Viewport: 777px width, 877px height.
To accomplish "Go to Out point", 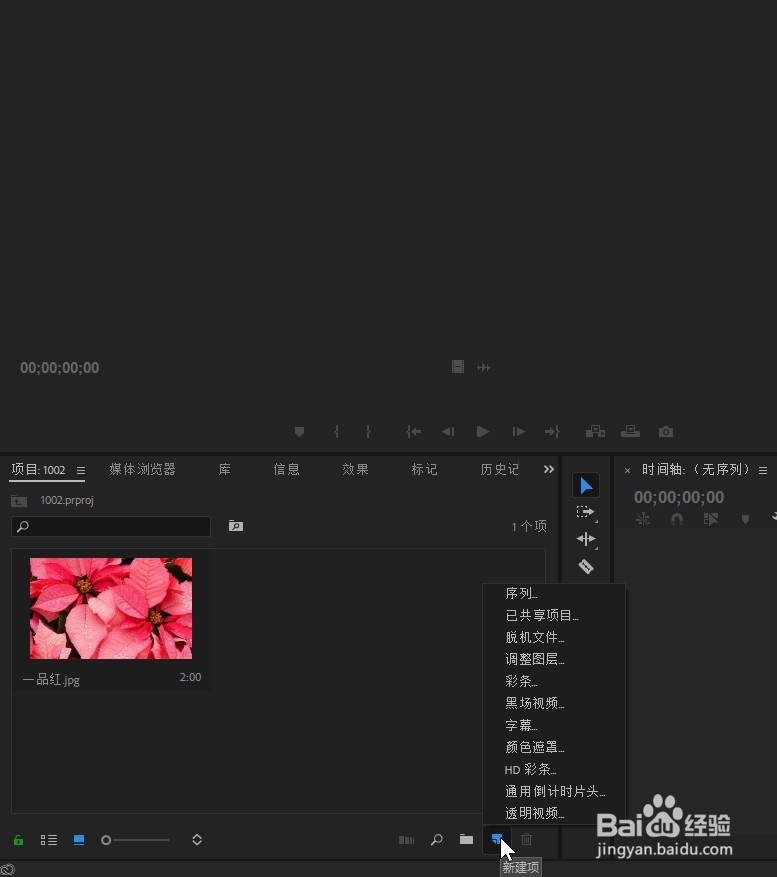I will pos(552,432).
